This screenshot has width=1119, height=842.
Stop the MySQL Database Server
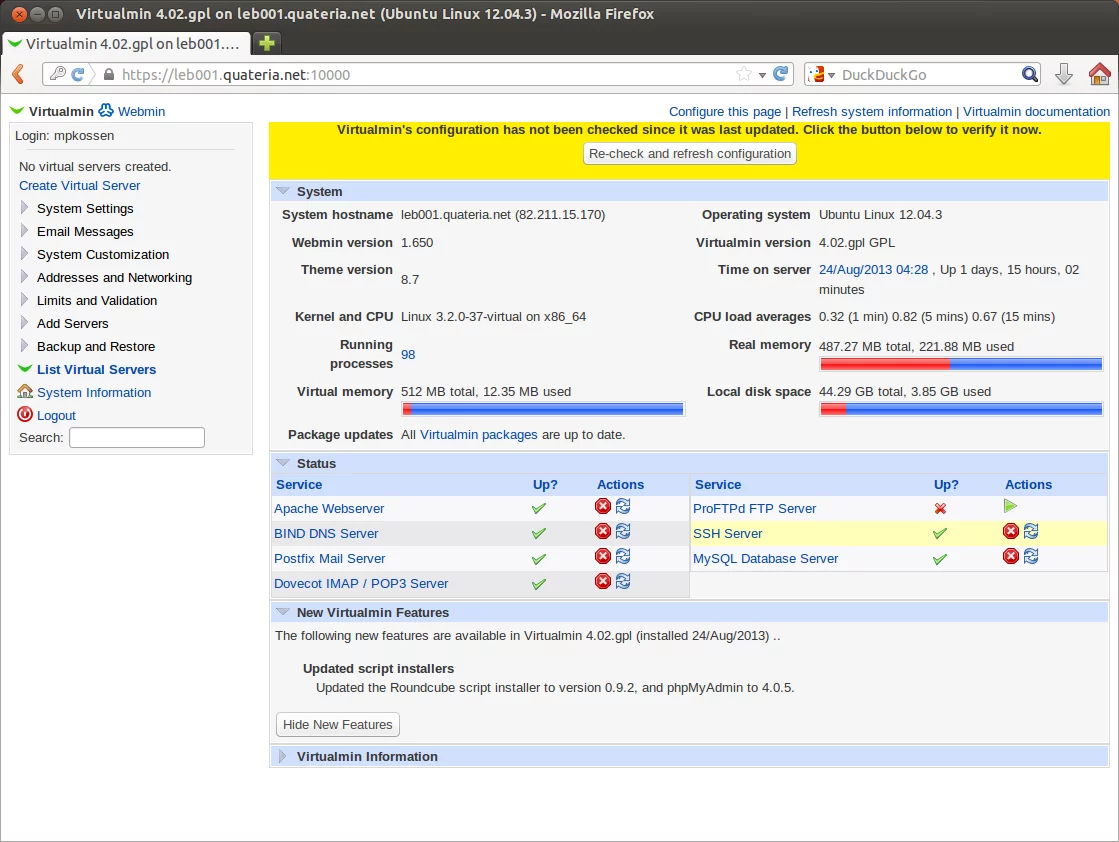pyautogui.click(x=1011, y=556)
